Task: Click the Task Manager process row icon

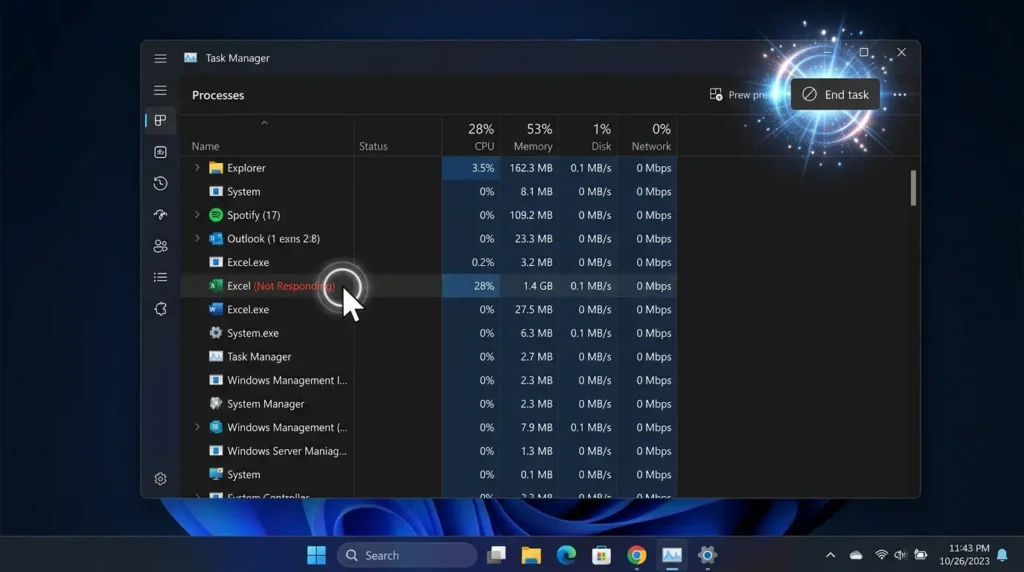Action: [216, 356]
